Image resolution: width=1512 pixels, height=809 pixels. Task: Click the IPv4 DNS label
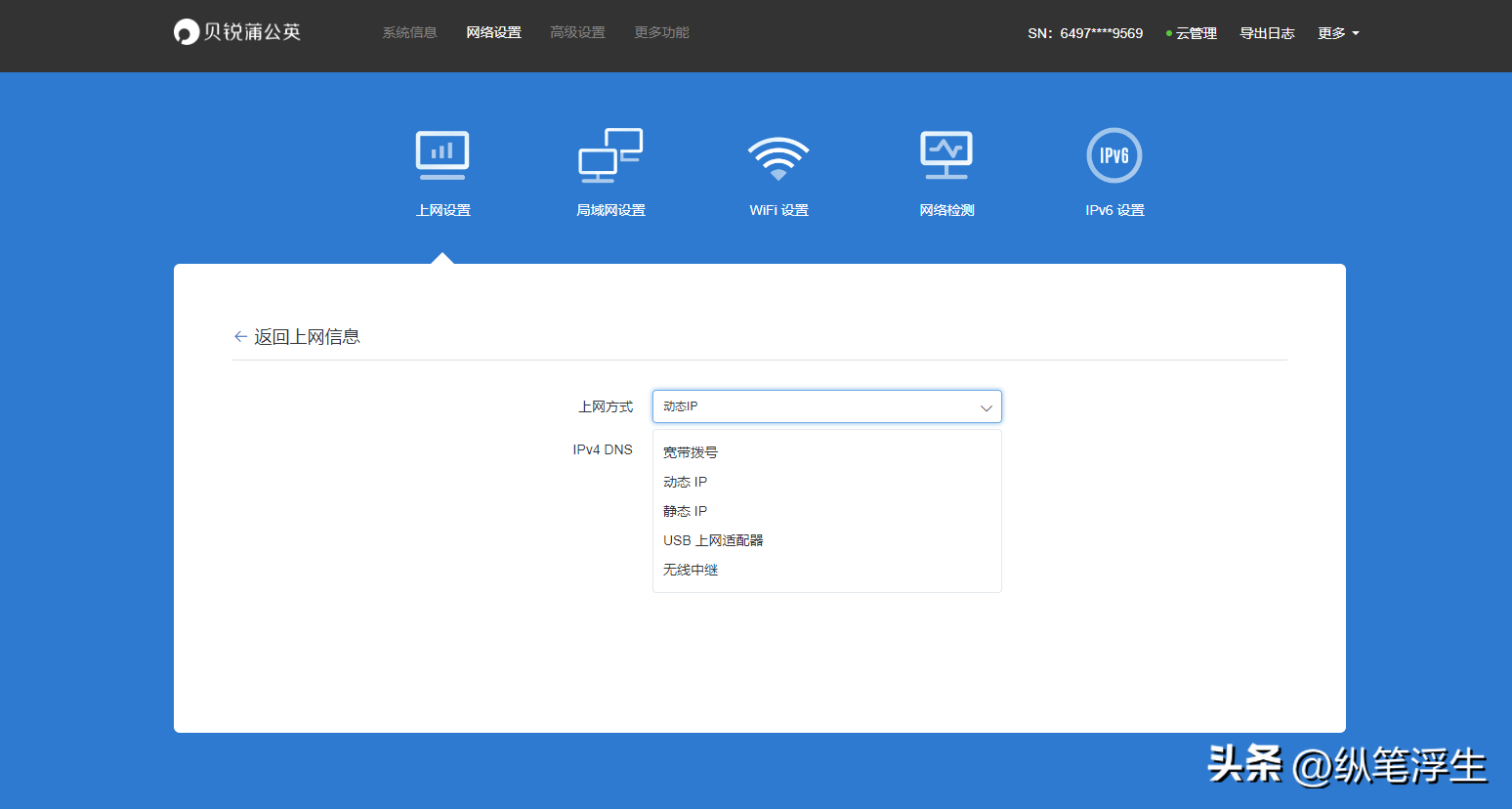coord(603,449)
